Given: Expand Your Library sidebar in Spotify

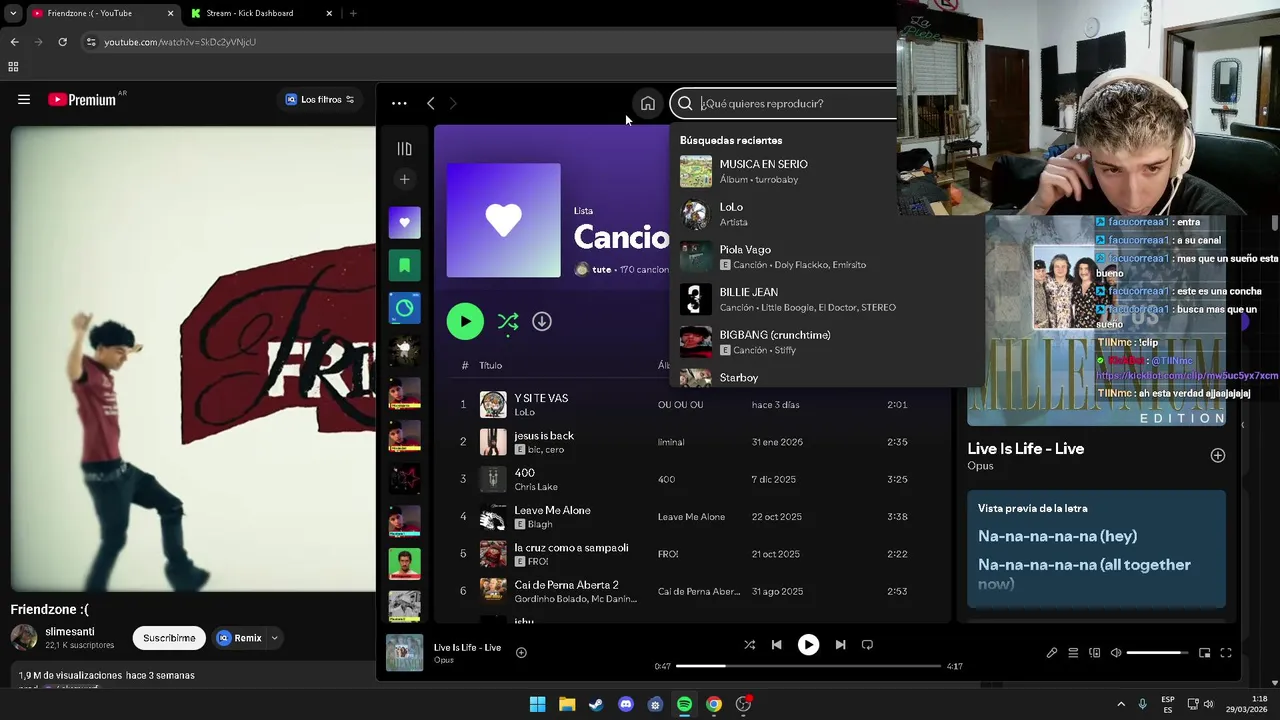Looking at the screenshot, I should 404,149.
